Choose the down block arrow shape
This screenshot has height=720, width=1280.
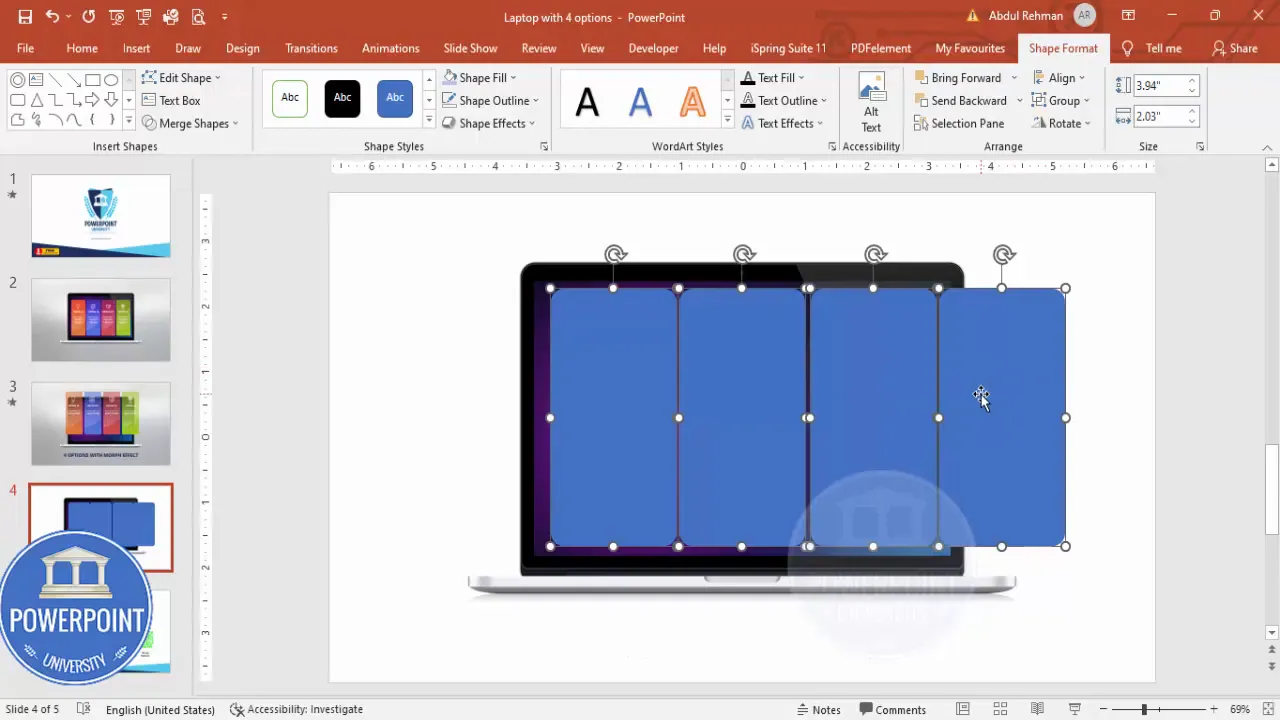[110, 100]
